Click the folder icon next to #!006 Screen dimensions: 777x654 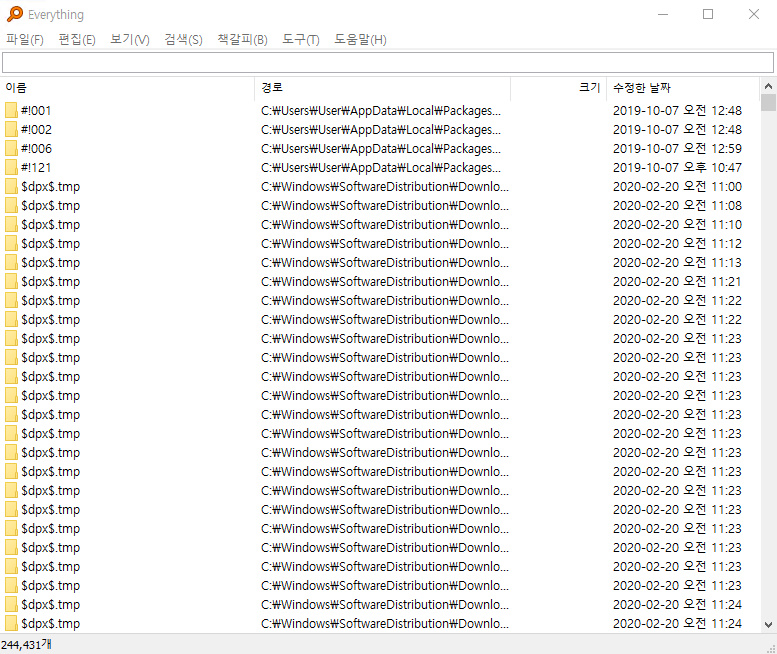11,148
